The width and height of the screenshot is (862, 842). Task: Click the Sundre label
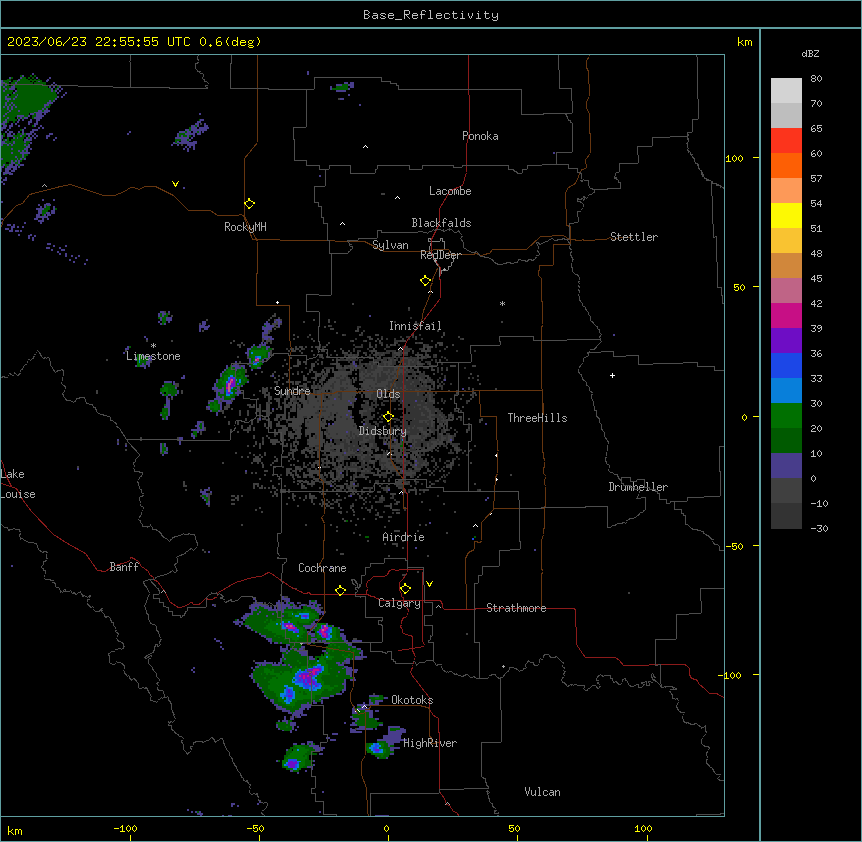(292, 391)
